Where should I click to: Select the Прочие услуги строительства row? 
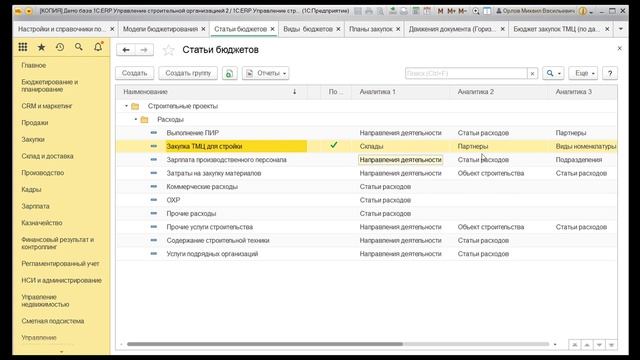[366, 227]
